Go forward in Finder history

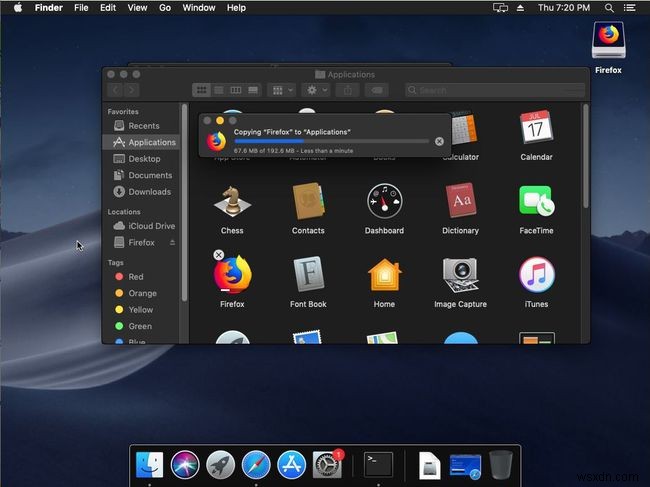click(x=131, y=90)
